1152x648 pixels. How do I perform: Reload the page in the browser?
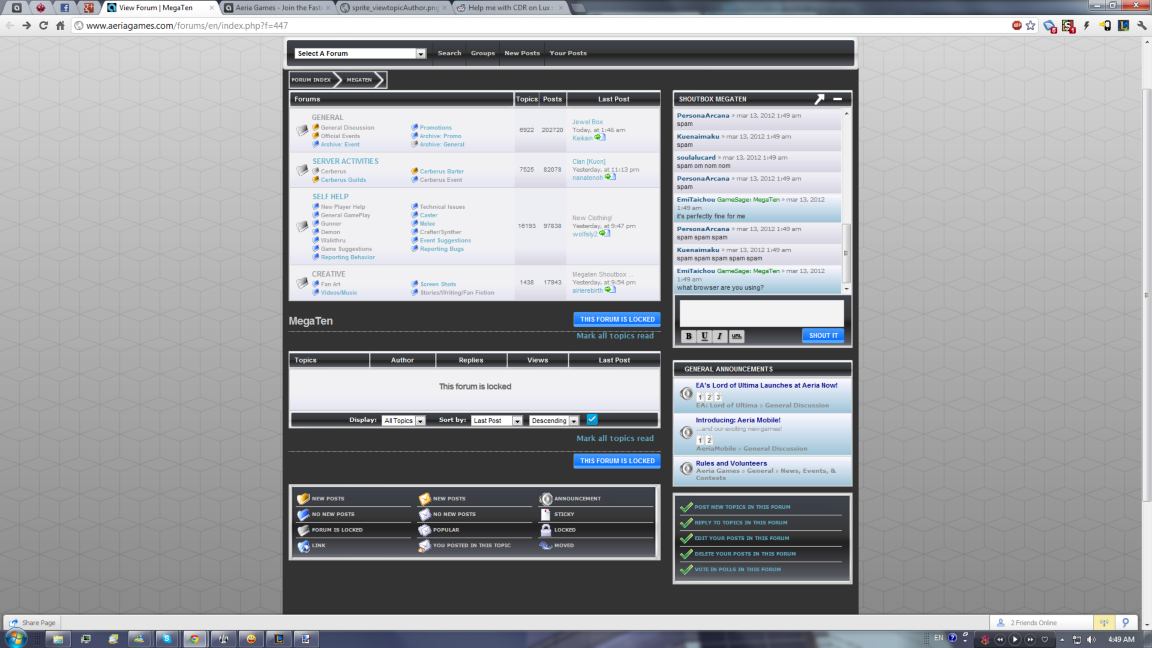[x=43, y=25]
